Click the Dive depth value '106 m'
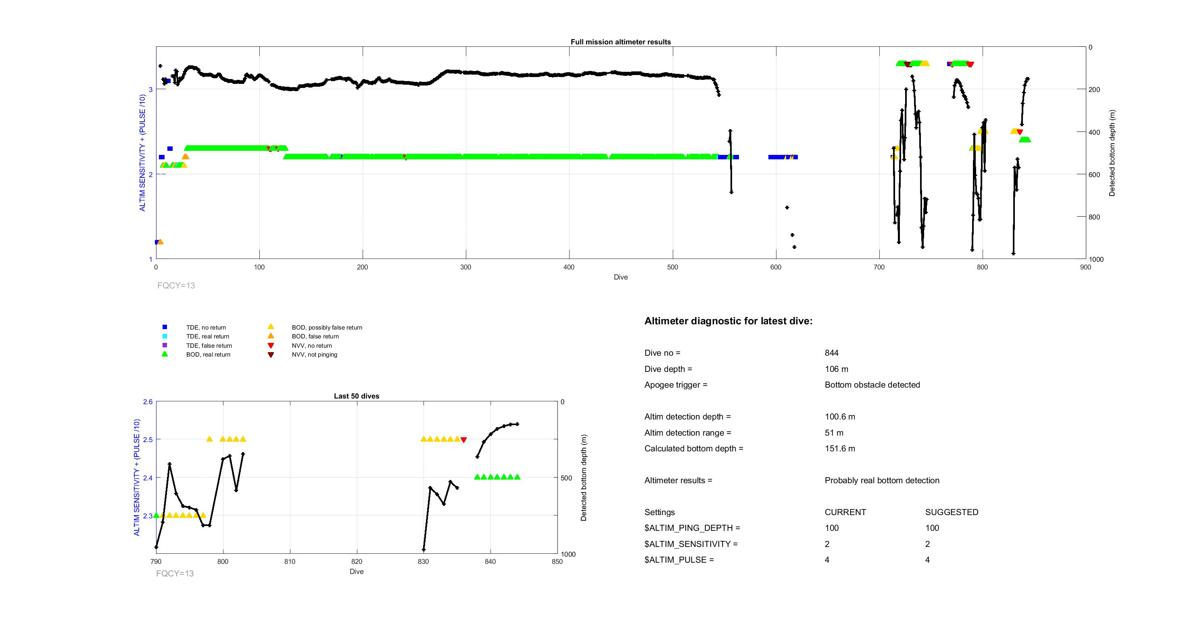 (x=837, y=369)
